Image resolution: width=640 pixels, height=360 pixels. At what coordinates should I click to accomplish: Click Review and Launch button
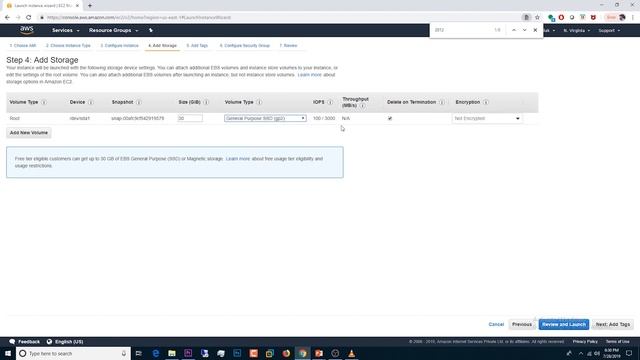pyautogui.click(x=564, y=324)
